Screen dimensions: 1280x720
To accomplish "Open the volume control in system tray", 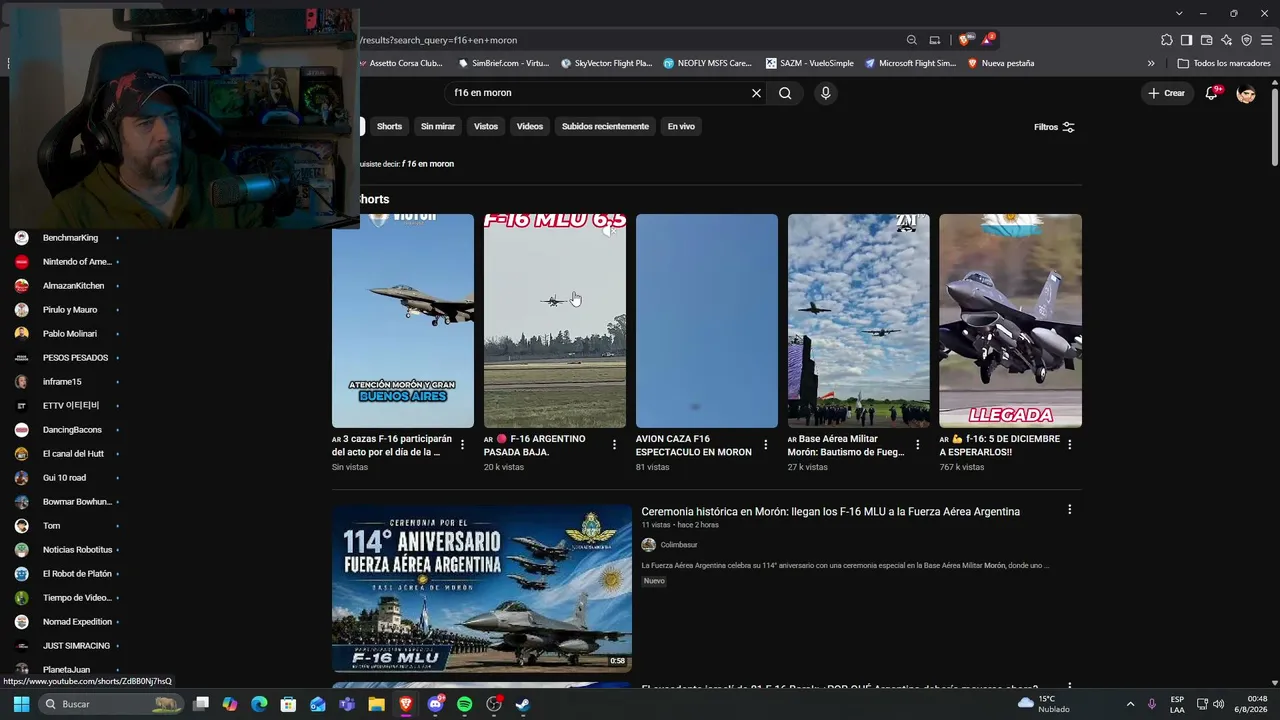I will coord(1218,704).
